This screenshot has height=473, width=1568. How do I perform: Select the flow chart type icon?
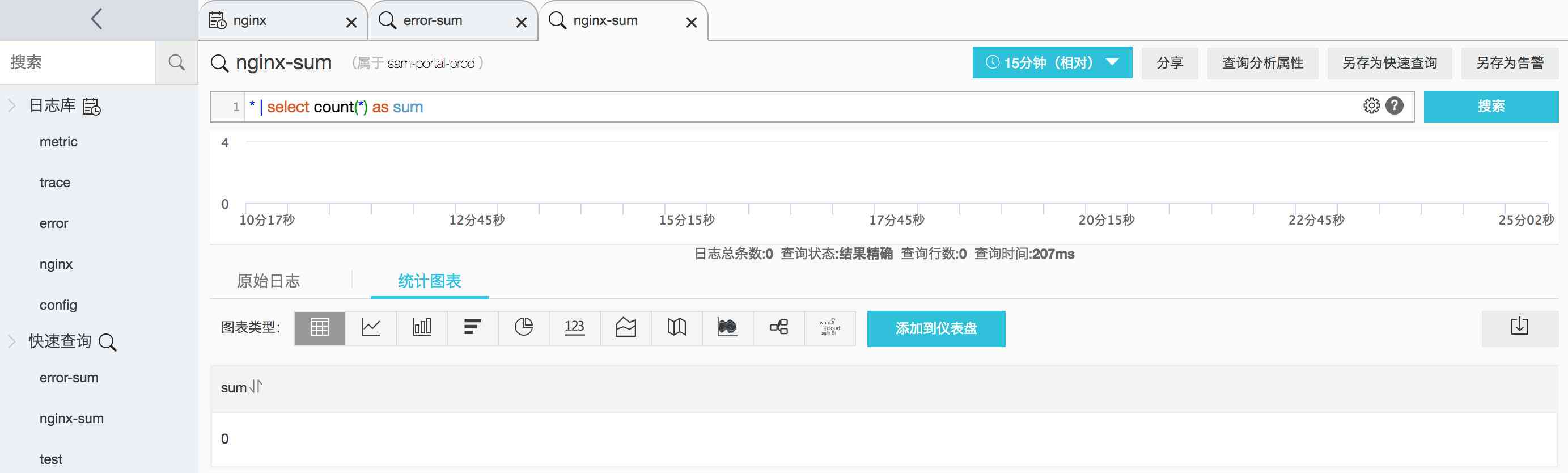[728, 327]
